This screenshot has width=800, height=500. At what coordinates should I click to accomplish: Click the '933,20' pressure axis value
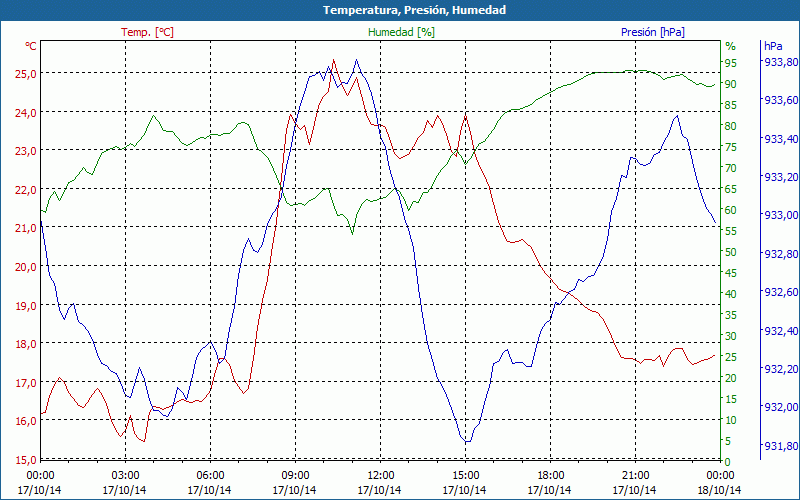click(780, 177)
